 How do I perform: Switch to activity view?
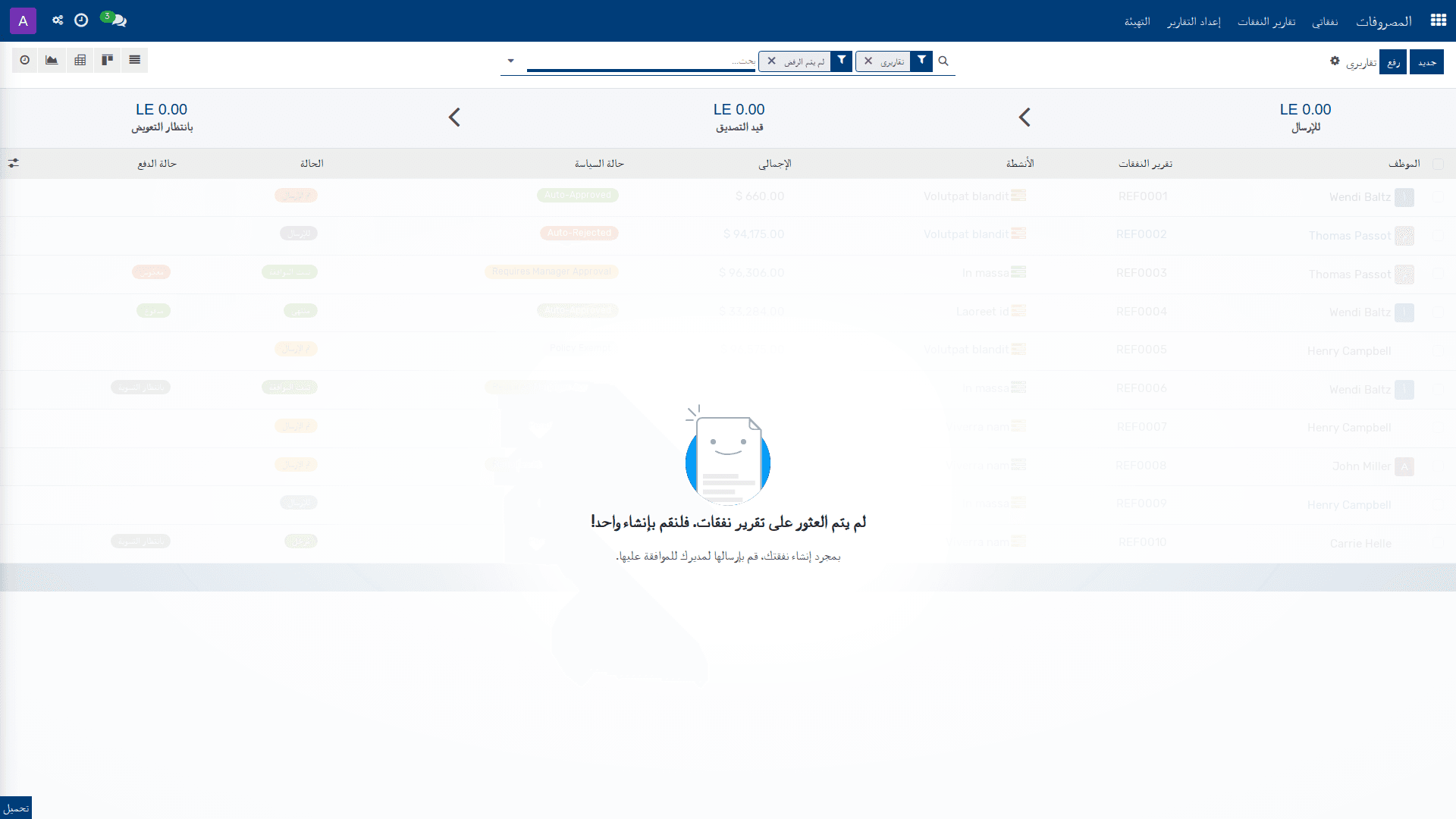point(25,60)
